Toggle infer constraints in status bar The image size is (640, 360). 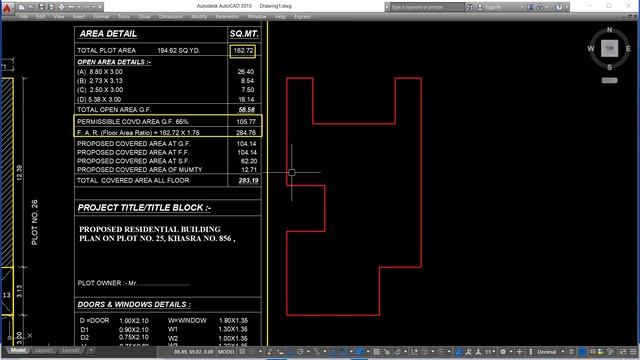pos(269,351)
